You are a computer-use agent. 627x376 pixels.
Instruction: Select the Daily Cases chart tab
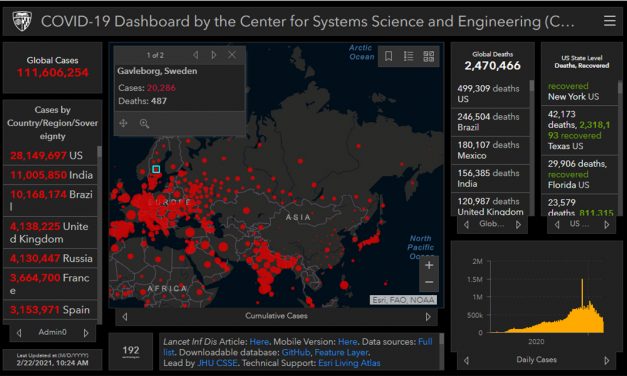(536, 359)
